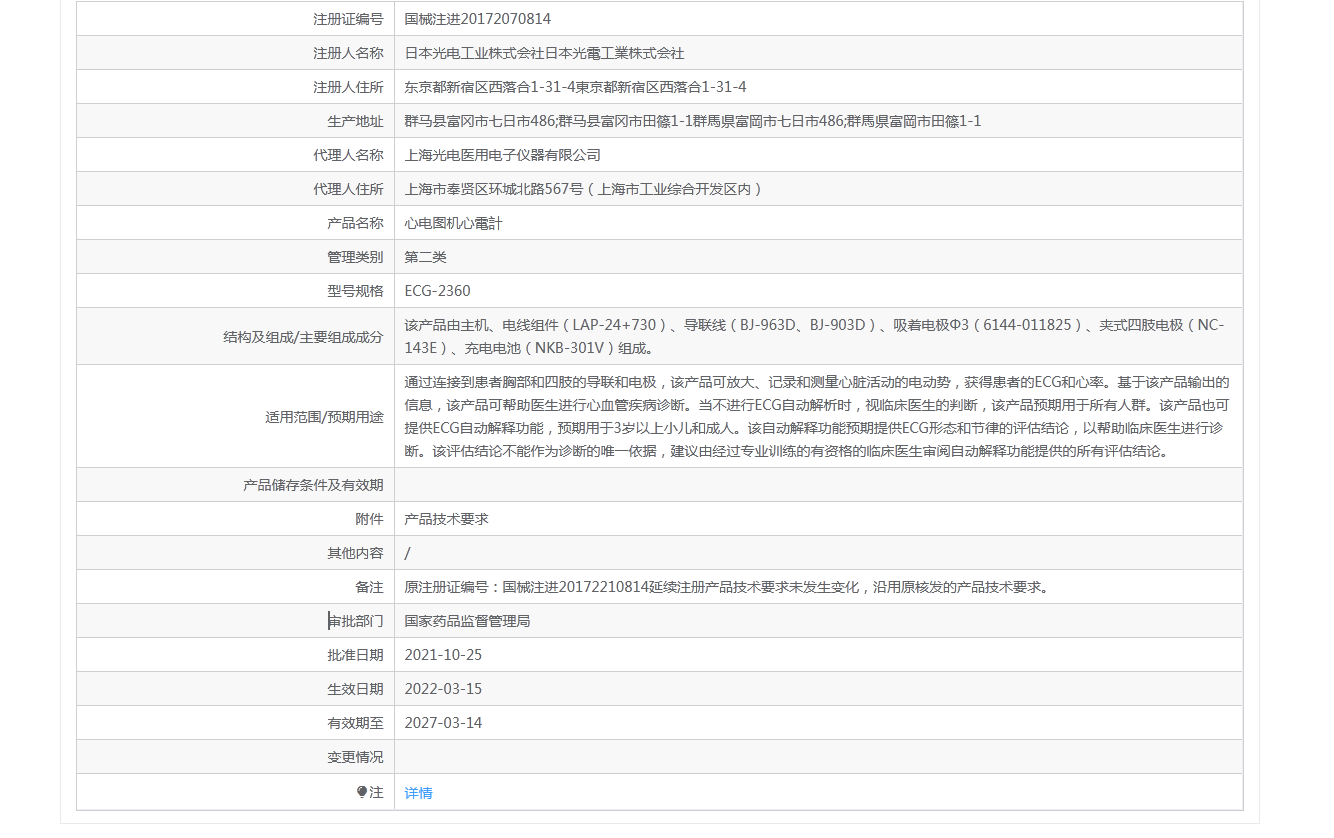Click the 其他内容 label
The height and width of the screenshot is (838, 1334).
[x=355, y=553]
